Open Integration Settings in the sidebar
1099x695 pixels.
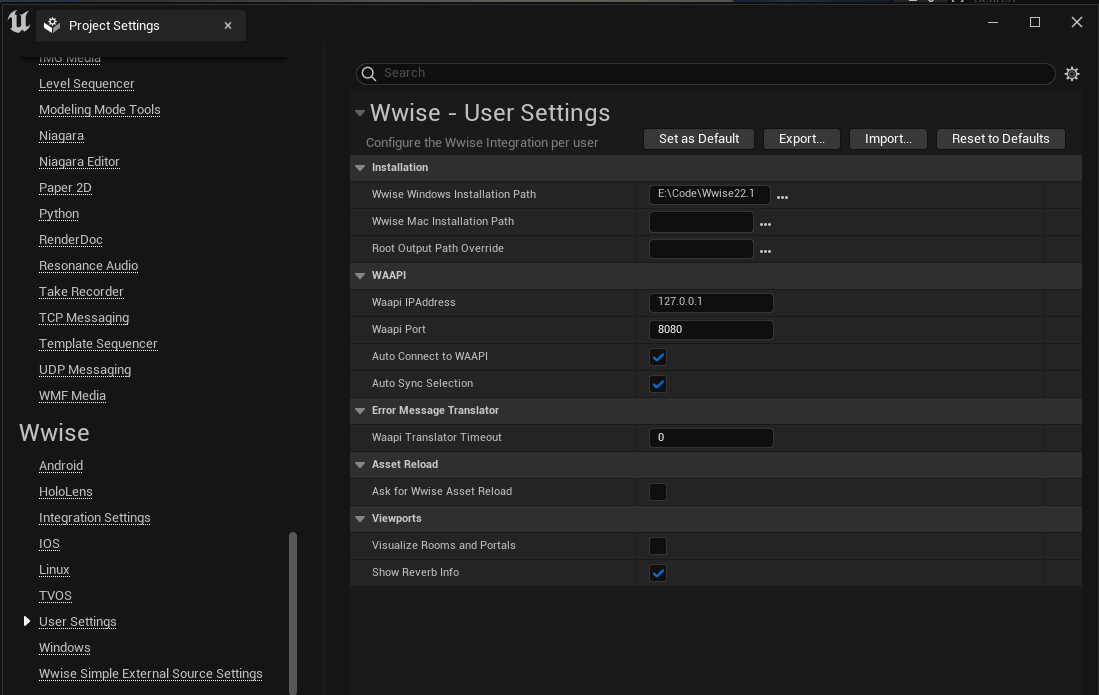94,518
